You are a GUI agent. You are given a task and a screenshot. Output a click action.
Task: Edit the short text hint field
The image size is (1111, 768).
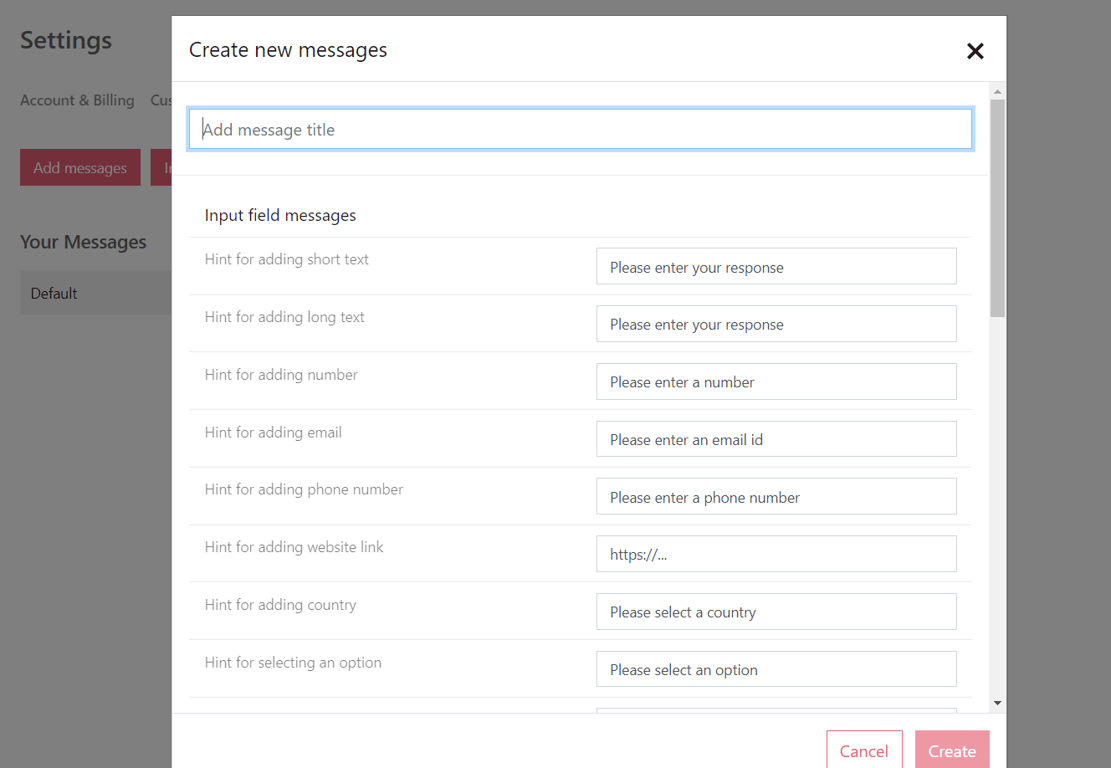(776, 267)
